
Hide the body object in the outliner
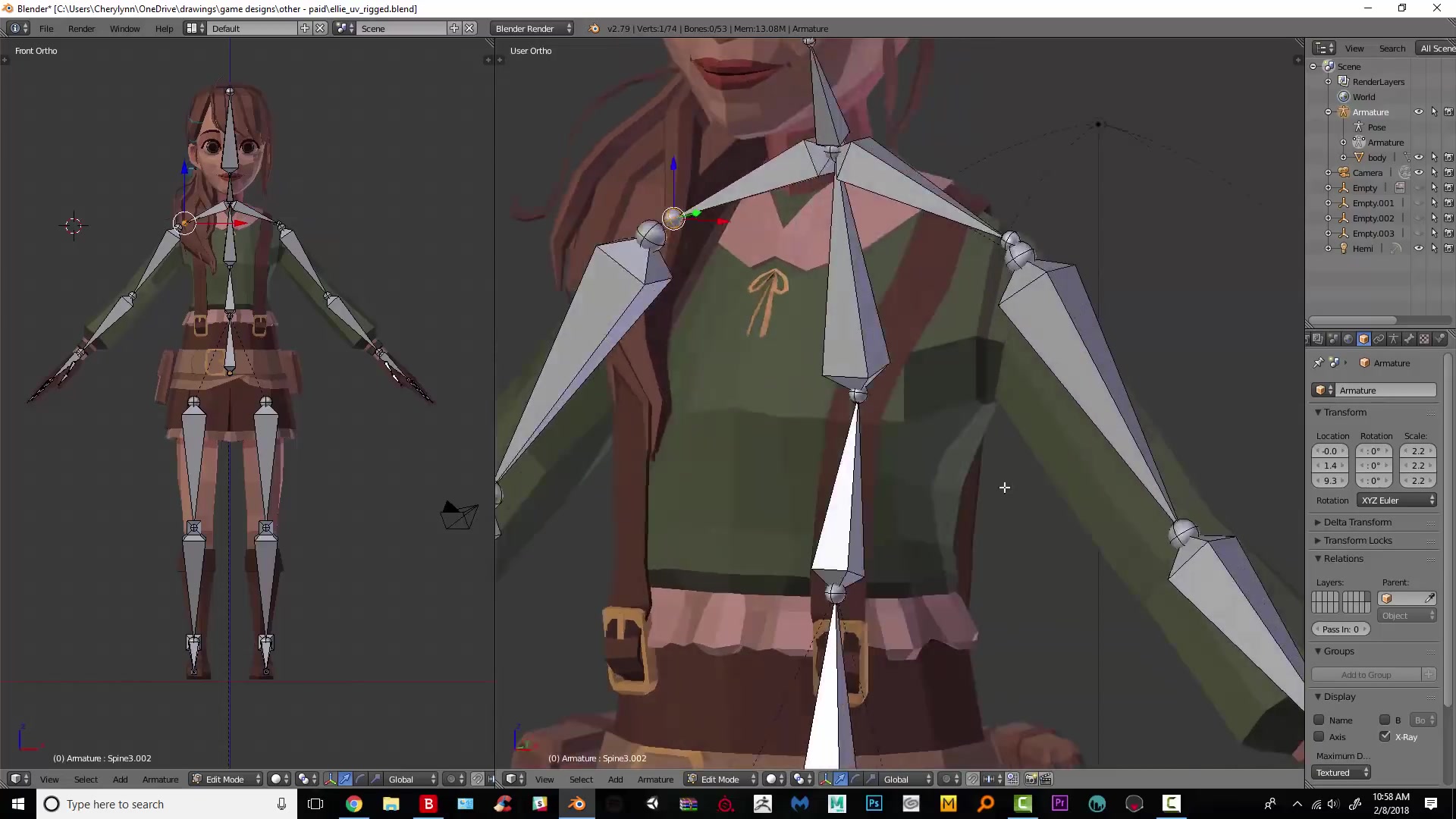(x=1420, y=157)
